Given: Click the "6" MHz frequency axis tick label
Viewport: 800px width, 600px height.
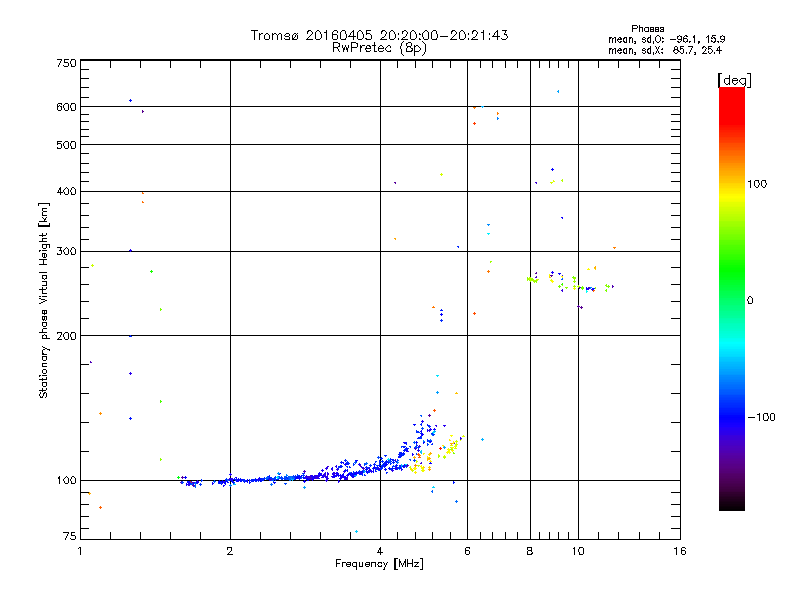Looking at the screenshot, I should 467,551.
